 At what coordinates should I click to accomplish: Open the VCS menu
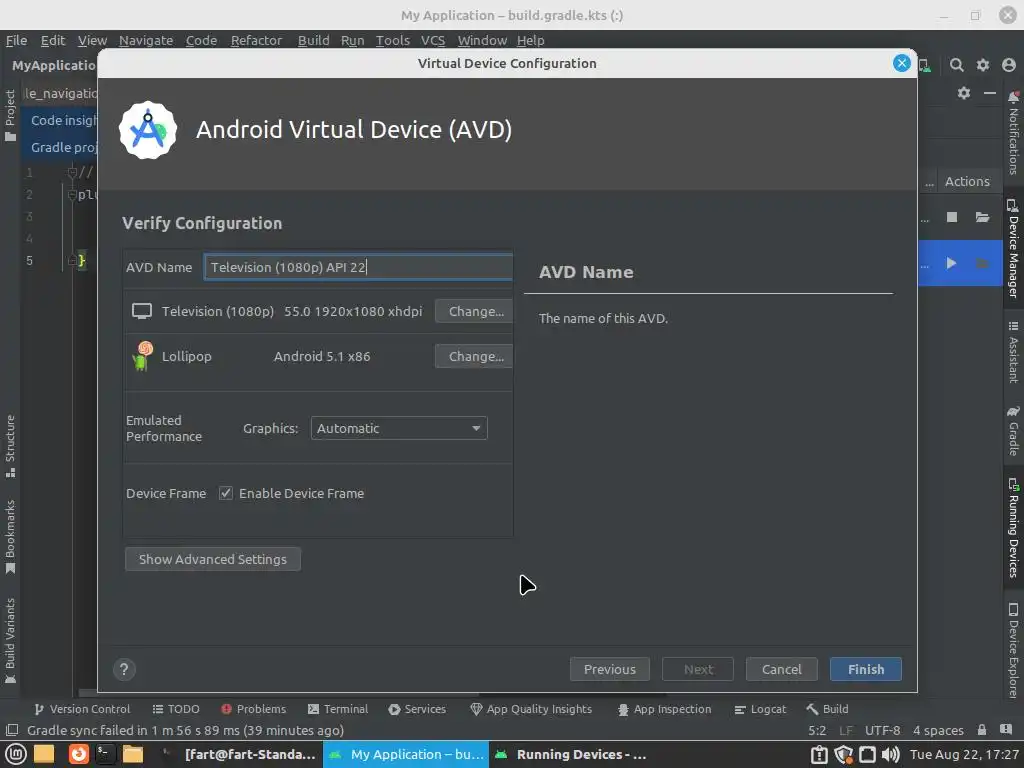click(433, 40)
